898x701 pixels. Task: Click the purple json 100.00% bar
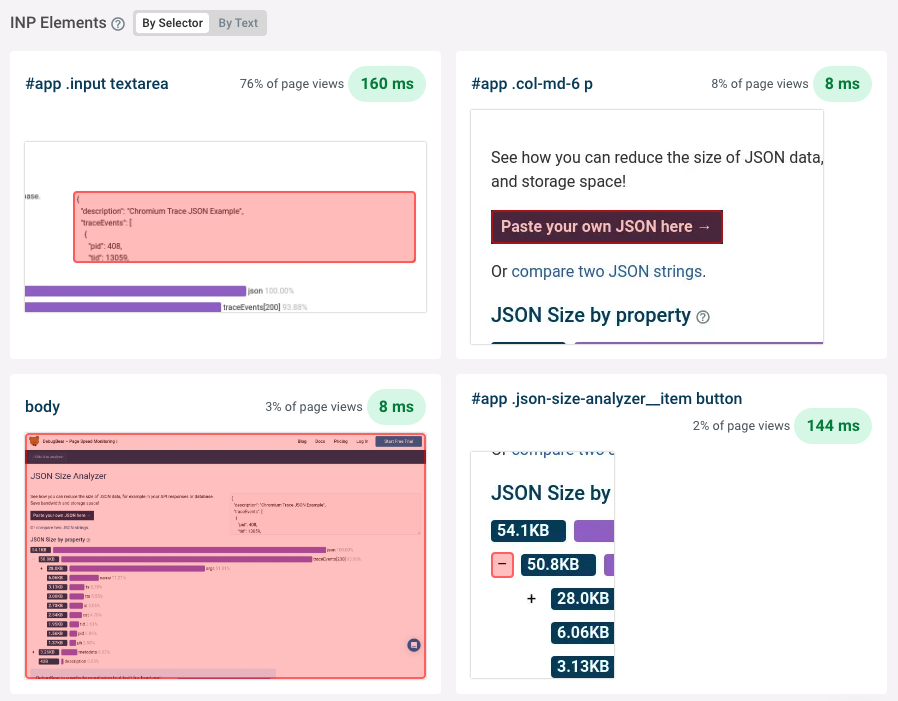(135, 290)
